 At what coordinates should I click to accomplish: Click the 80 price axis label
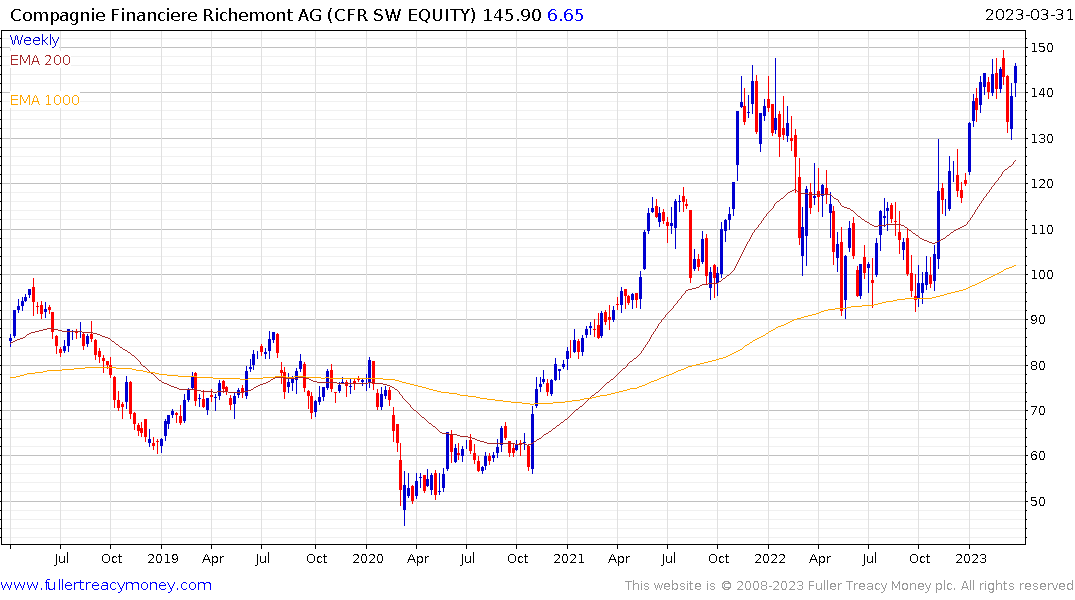[1039, 365]
